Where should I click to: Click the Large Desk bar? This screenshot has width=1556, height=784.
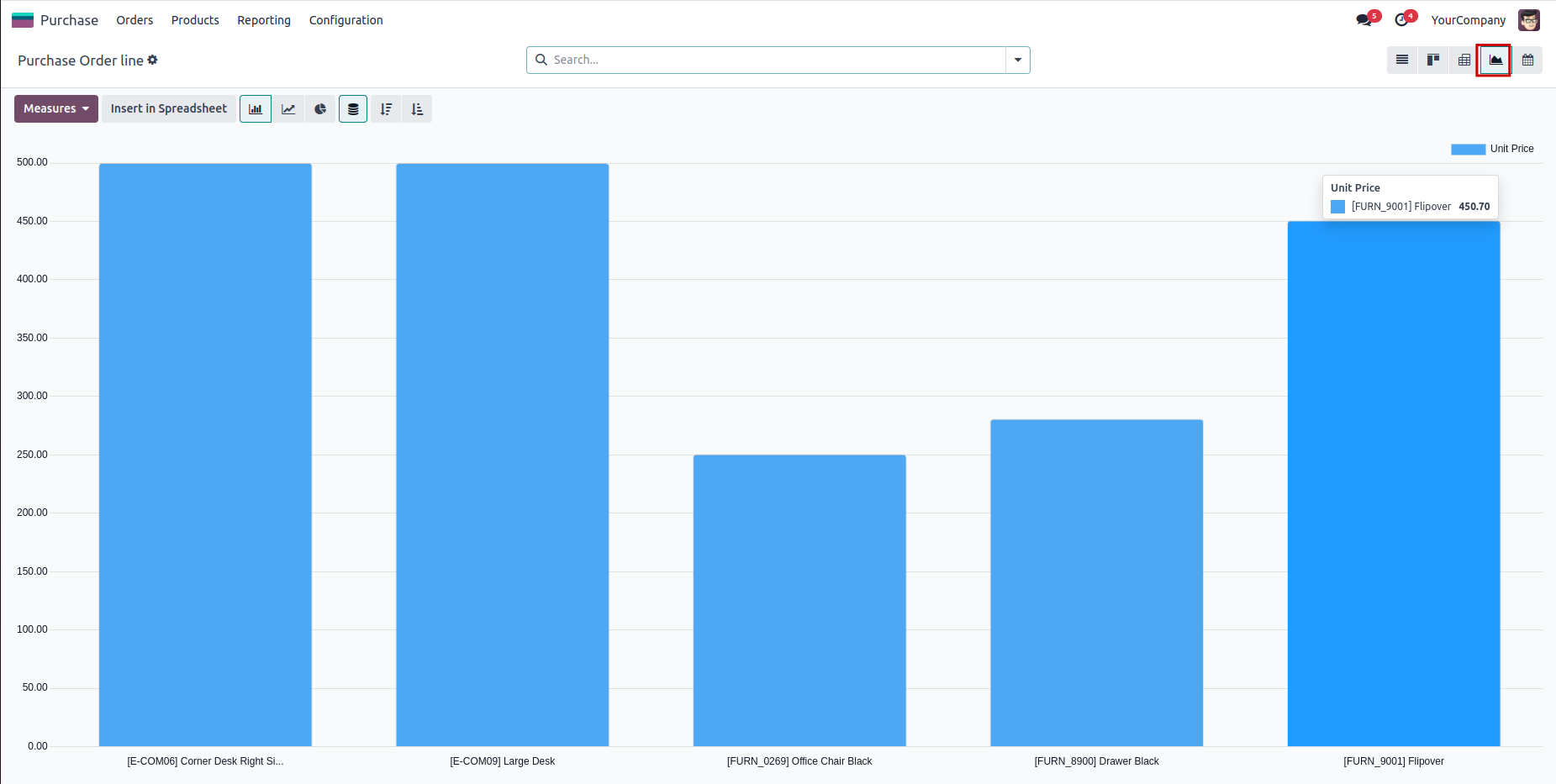click(x=503, y=455)
